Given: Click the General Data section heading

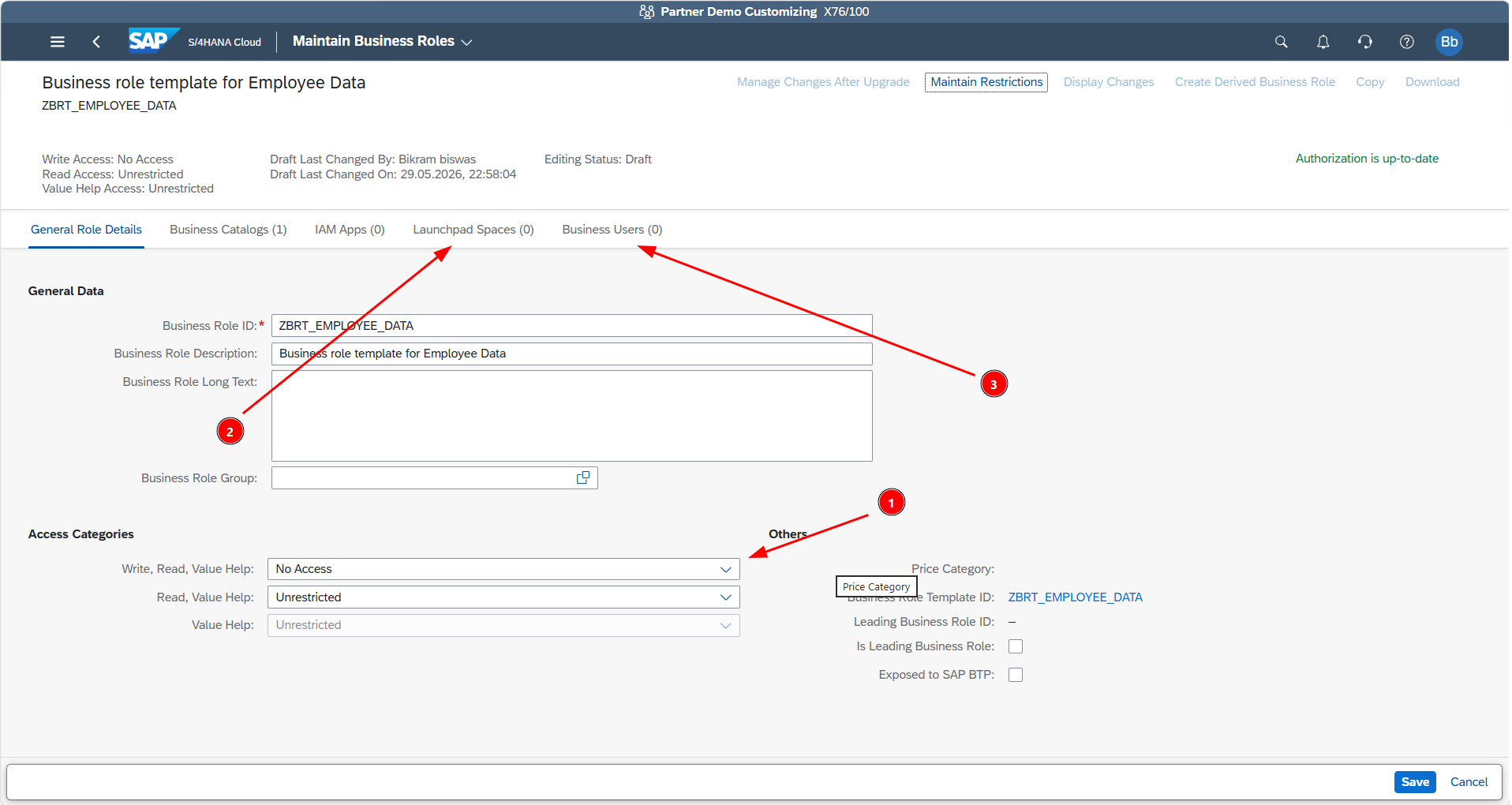Looking at the screenshot, I should click(65, 291).
